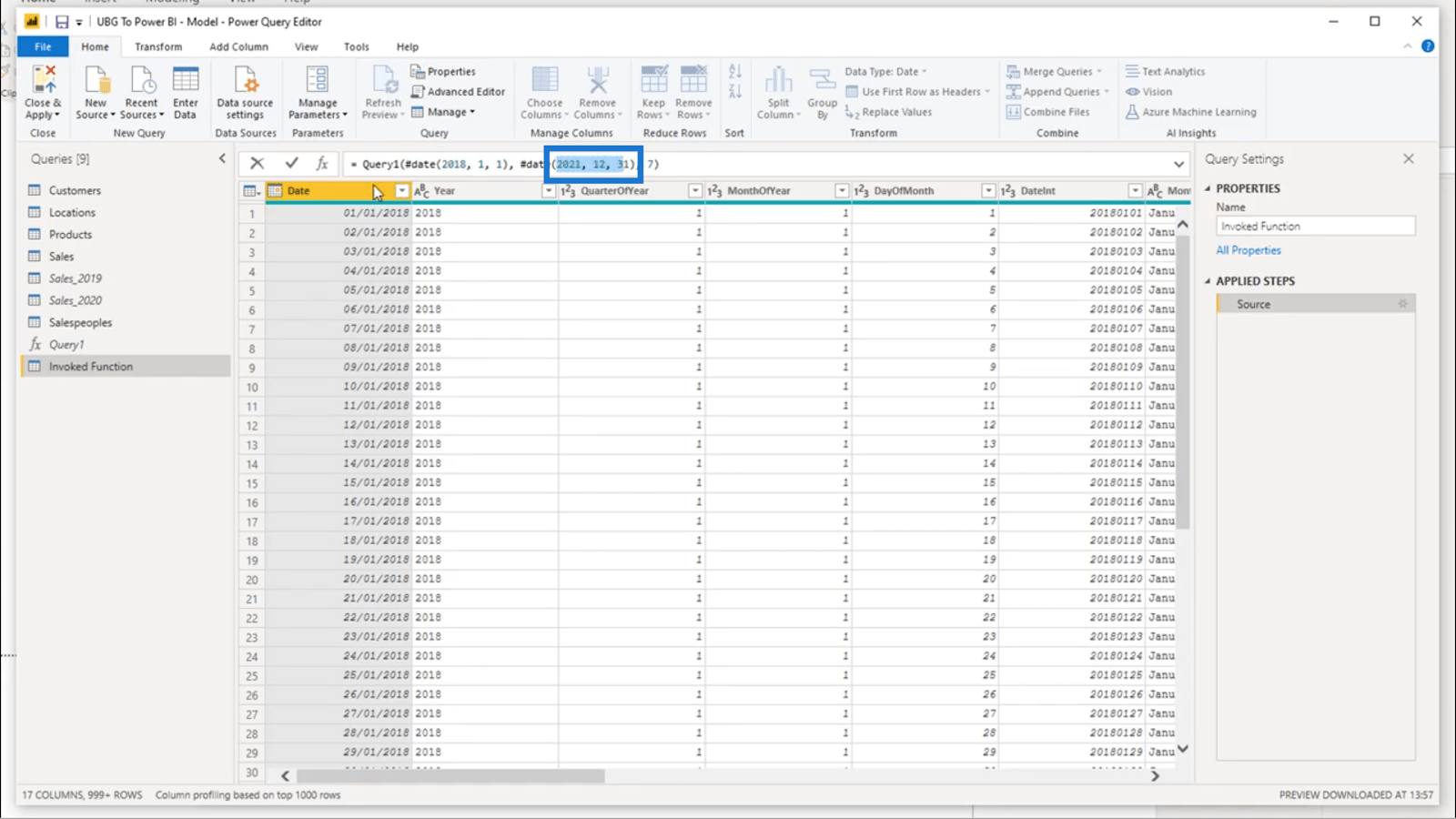
Task: Open the Help question mark icon
Action: 1428,46
